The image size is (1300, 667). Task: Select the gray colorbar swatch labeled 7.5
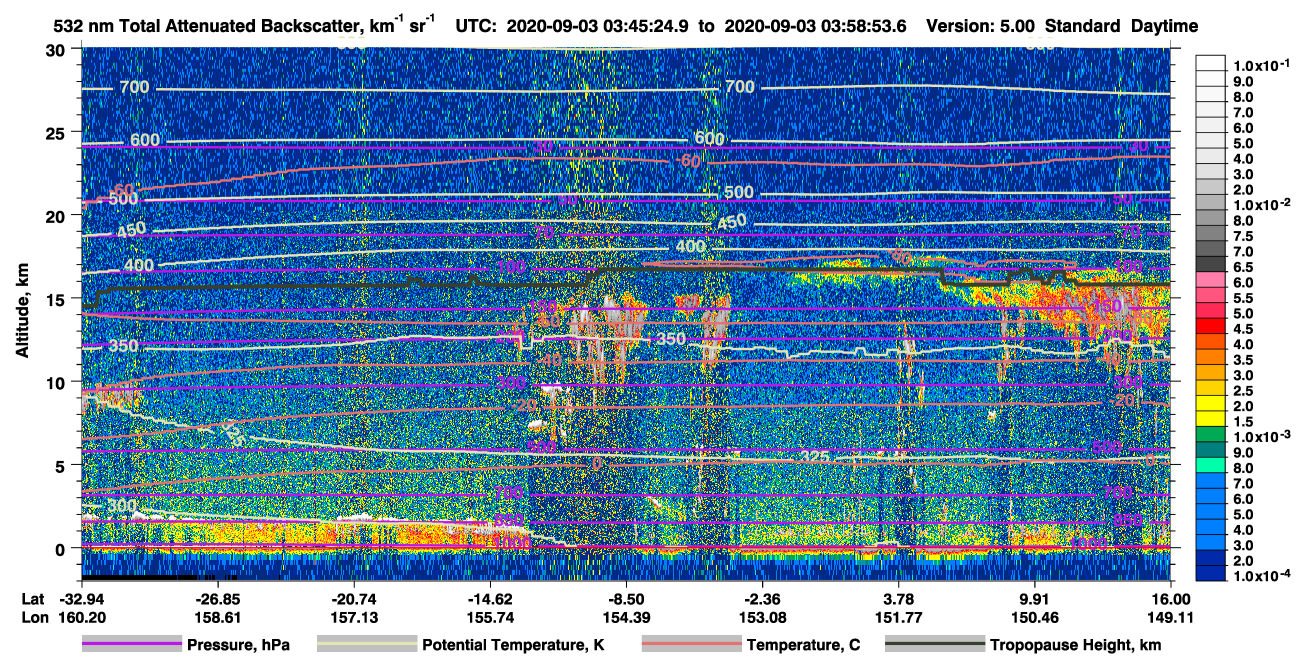1211,235
